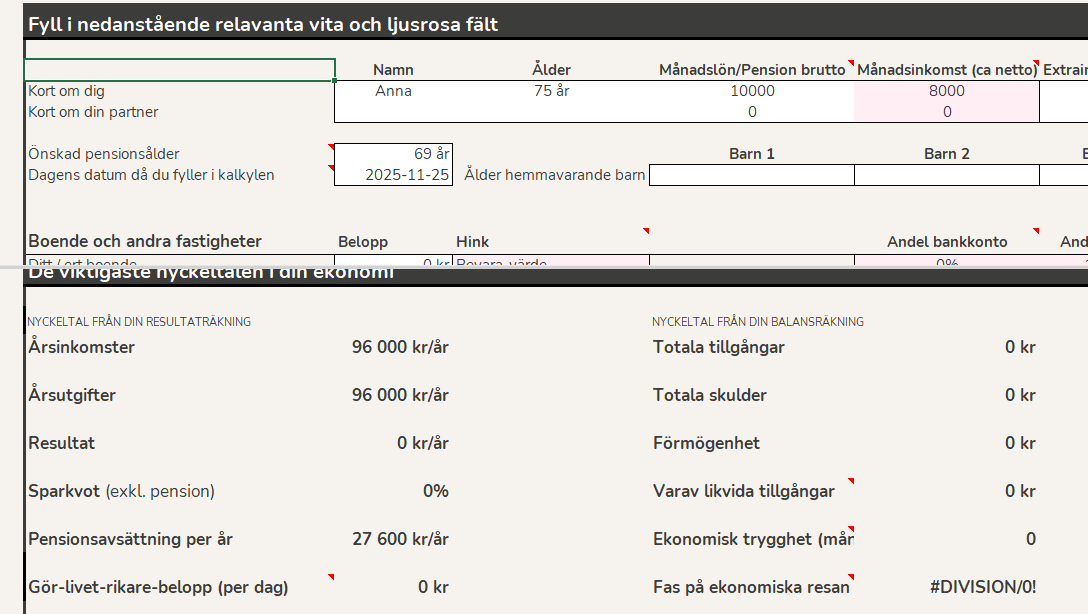The width and height of the screenshot is (1088, 614).
Task: Click the Ekonomisk trygghet value 0
Action: (1030, 539)
